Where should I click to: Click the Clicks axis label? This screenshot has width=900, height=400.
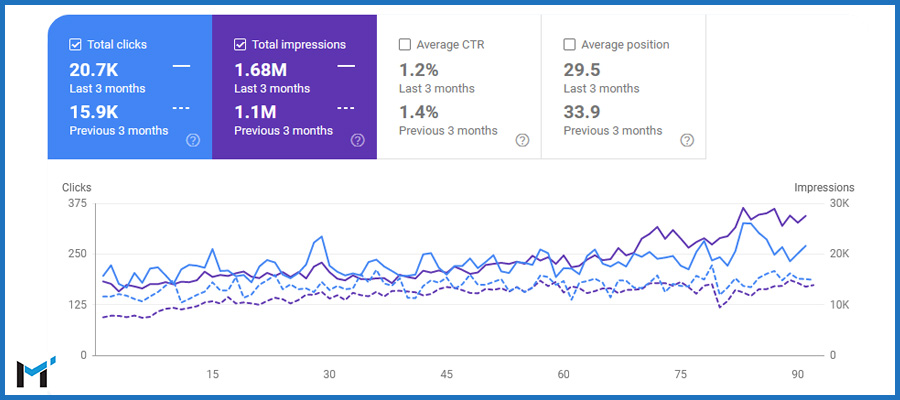(76, 187)
